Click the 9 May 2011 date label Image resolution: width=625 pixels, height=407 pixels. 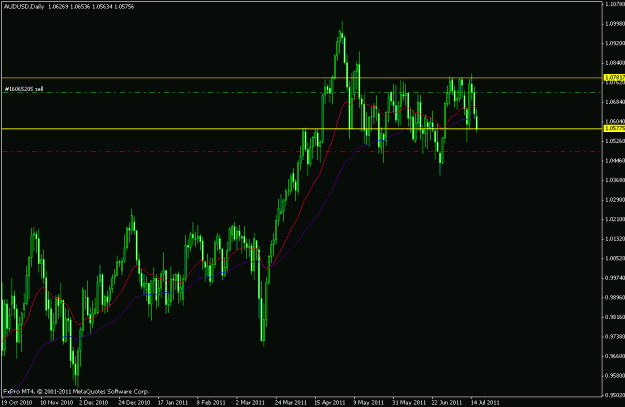[x=368, y=402]
